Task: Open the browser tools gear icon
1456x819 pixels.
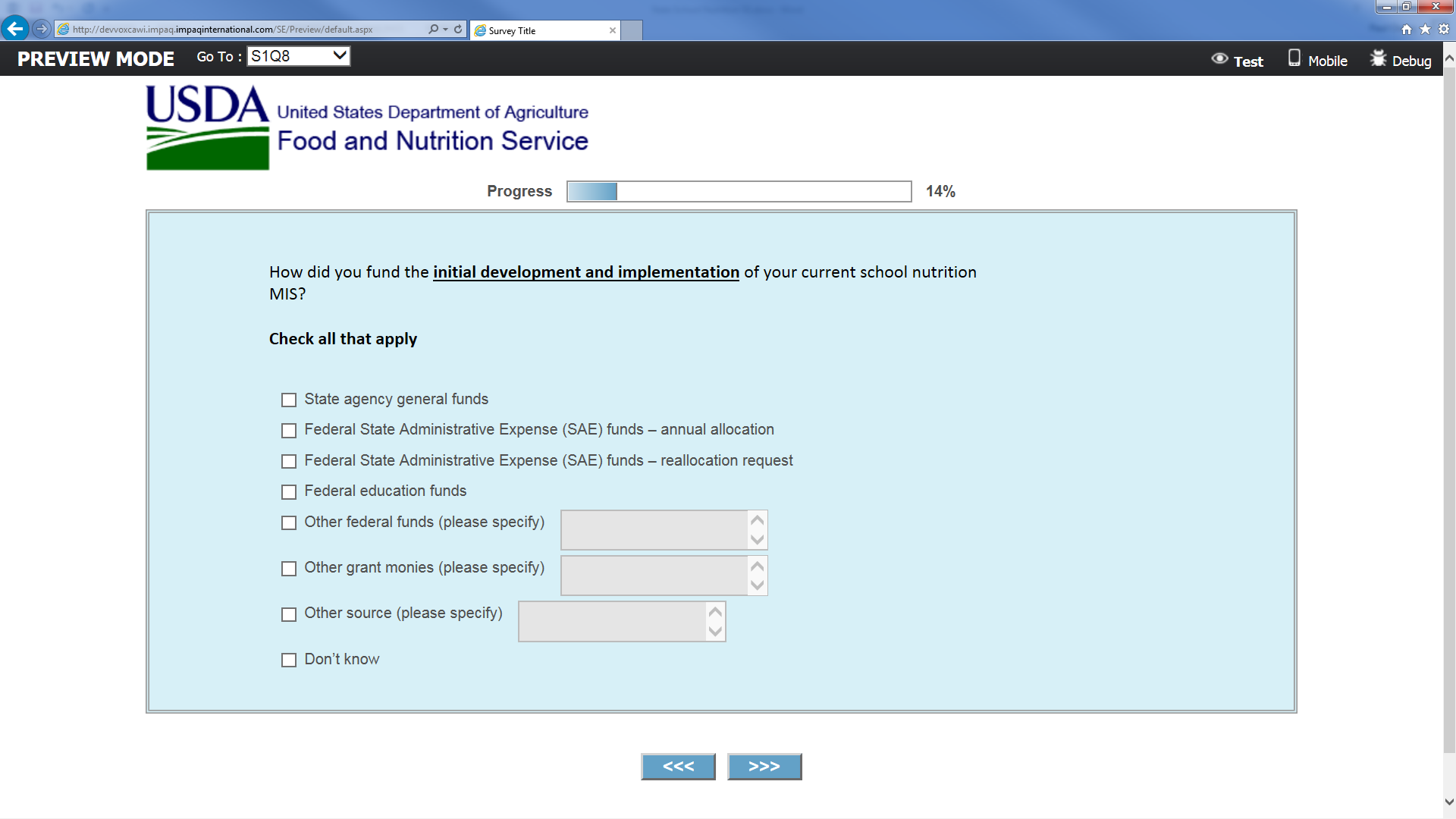Action: pyautogui.click(x=1444, y=29)
